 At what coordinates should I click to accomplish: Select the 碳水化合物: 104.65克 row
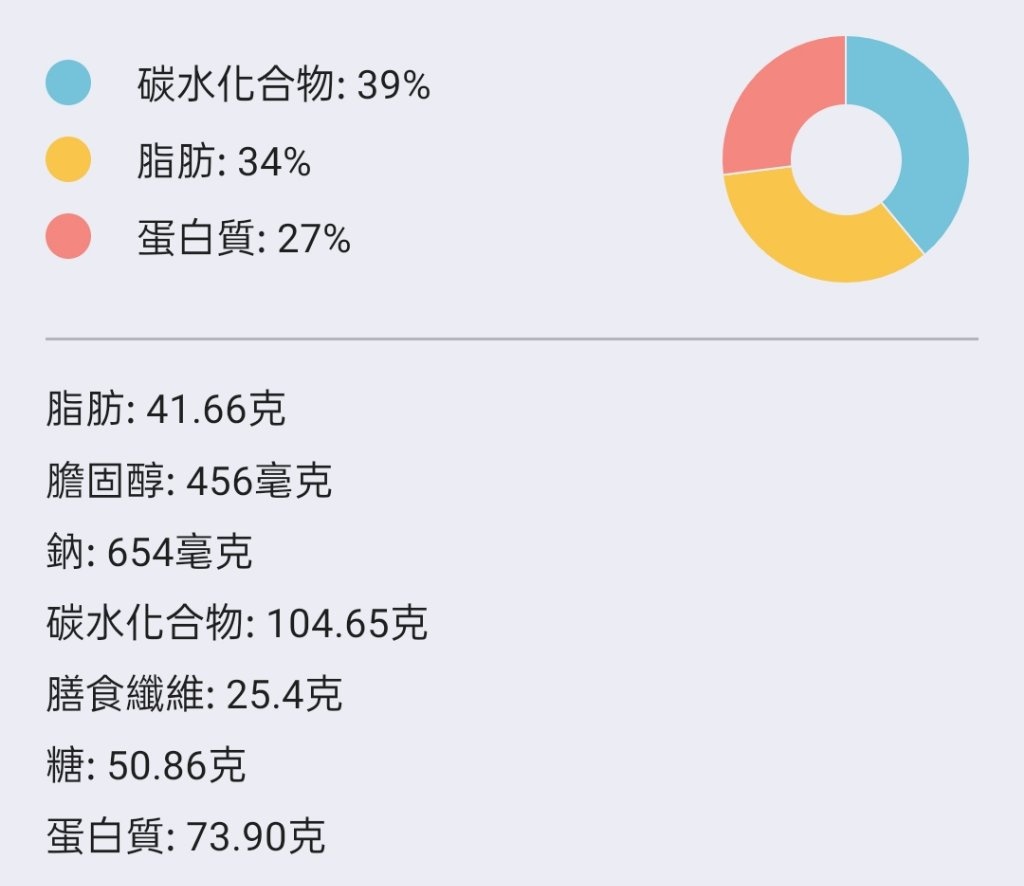tap(236, 623)
